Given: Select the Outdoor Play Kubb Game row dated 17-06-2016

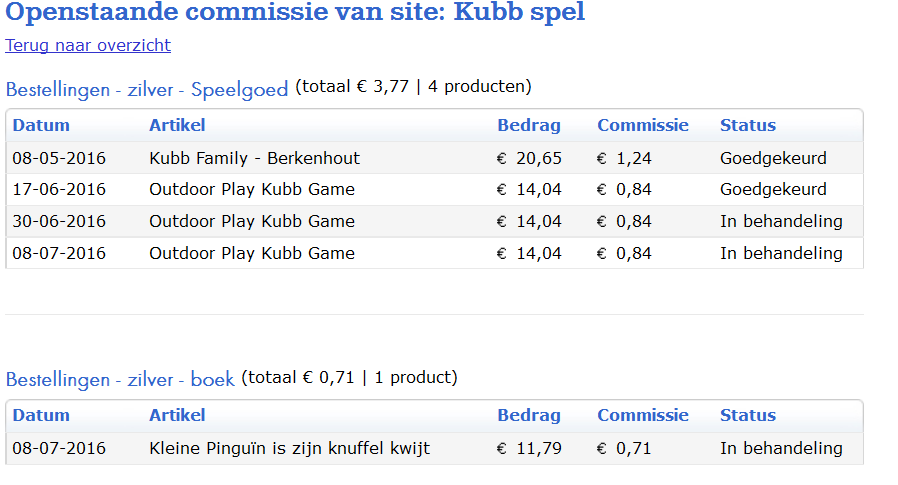Looking at the screenshot, I should [435, 190].
